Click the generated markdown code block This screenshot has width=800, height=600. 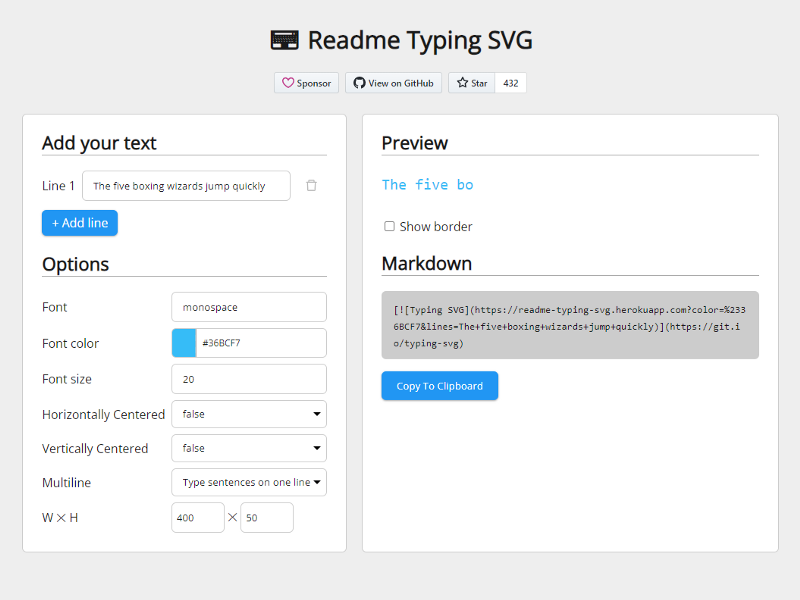click(x=570, y=325)
